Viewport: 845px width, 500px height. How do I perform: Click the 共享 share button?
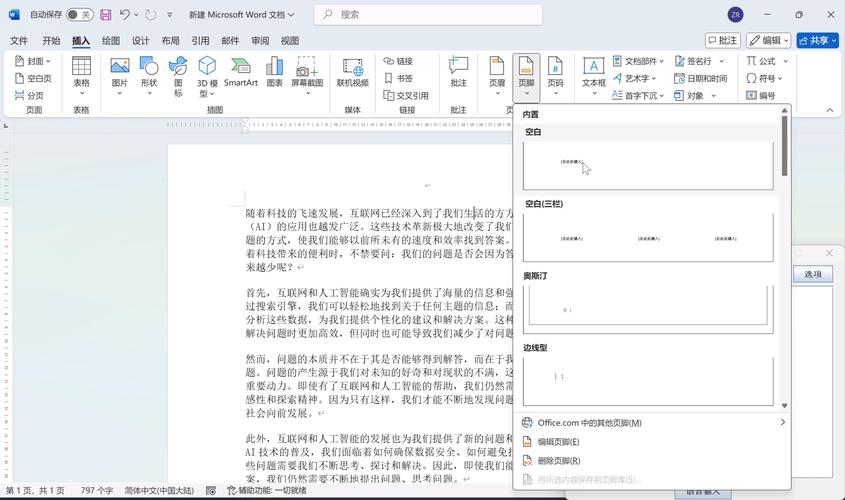tap(818, 40)
